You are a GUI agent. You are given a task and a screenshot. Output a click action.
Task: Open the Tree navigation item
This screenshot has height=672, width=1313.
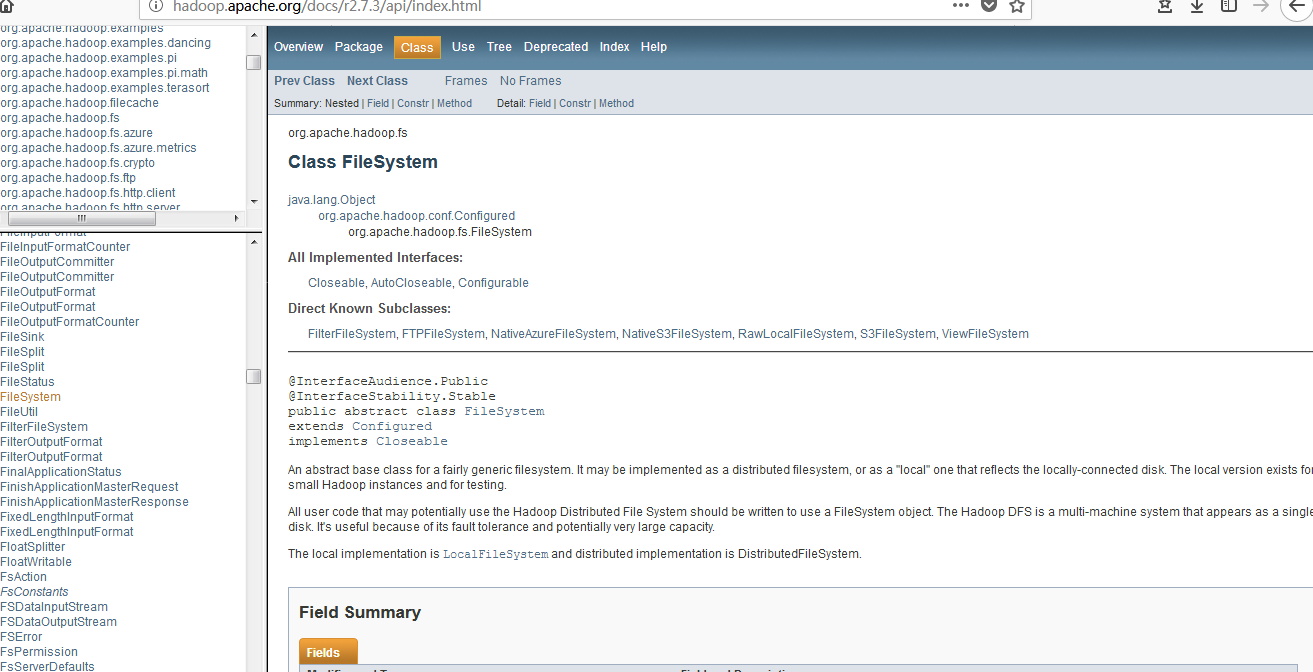click(x=499, y=47)
